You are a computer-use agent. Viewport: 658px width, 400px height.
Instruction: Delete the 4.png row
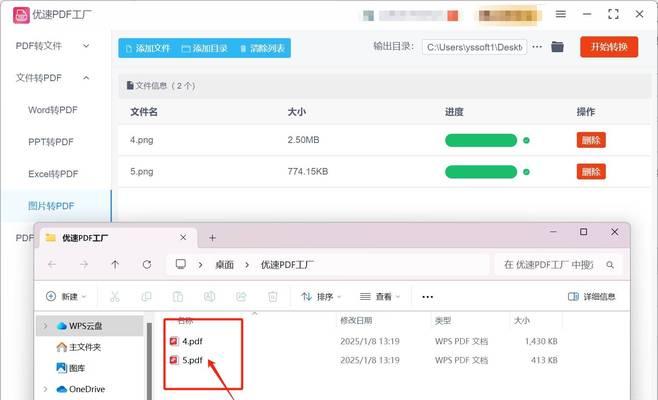[591, 140]
